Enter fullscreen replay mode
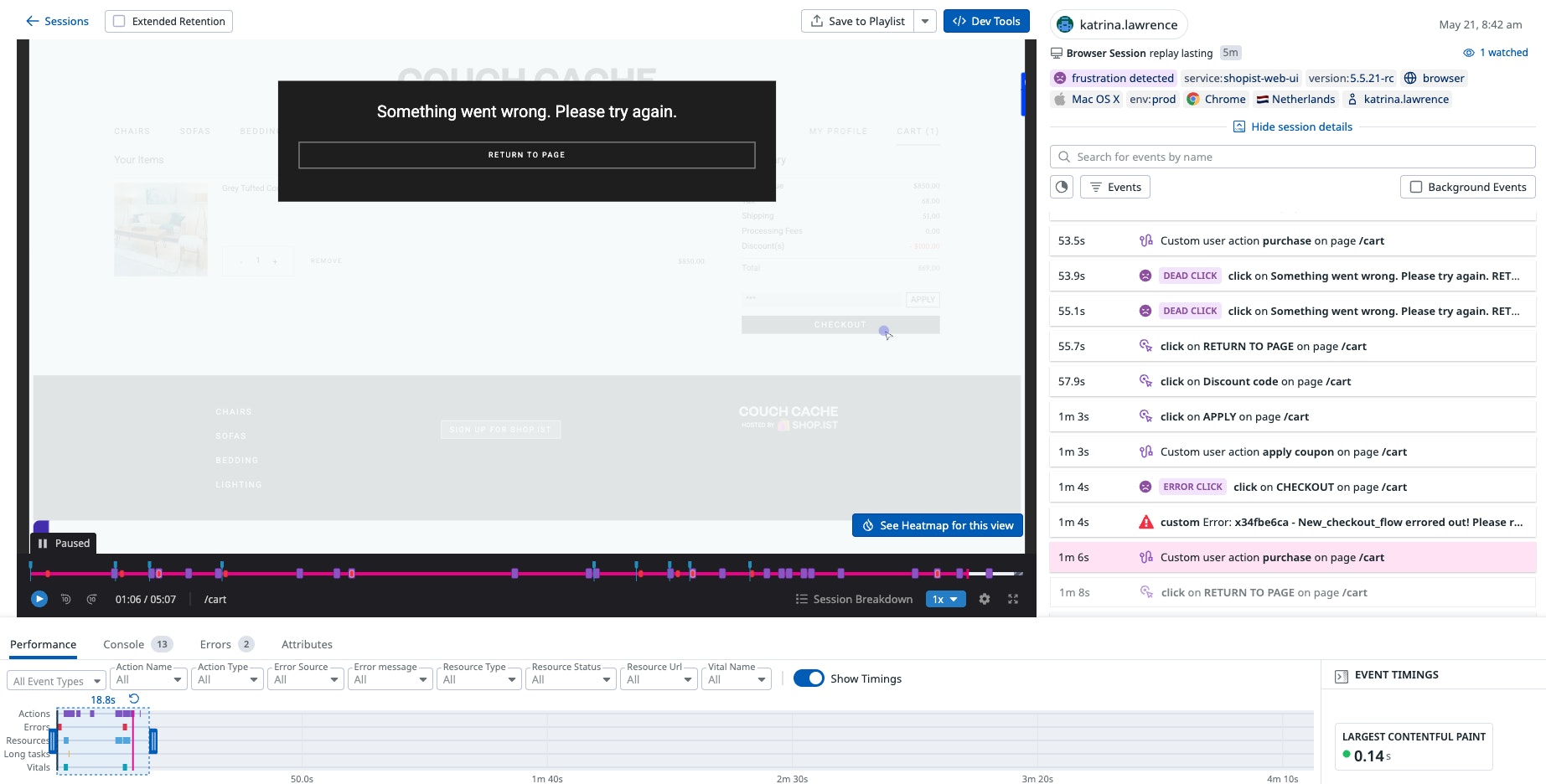The width and height of the screenshot is (1546, 784). coord(1013,599)
